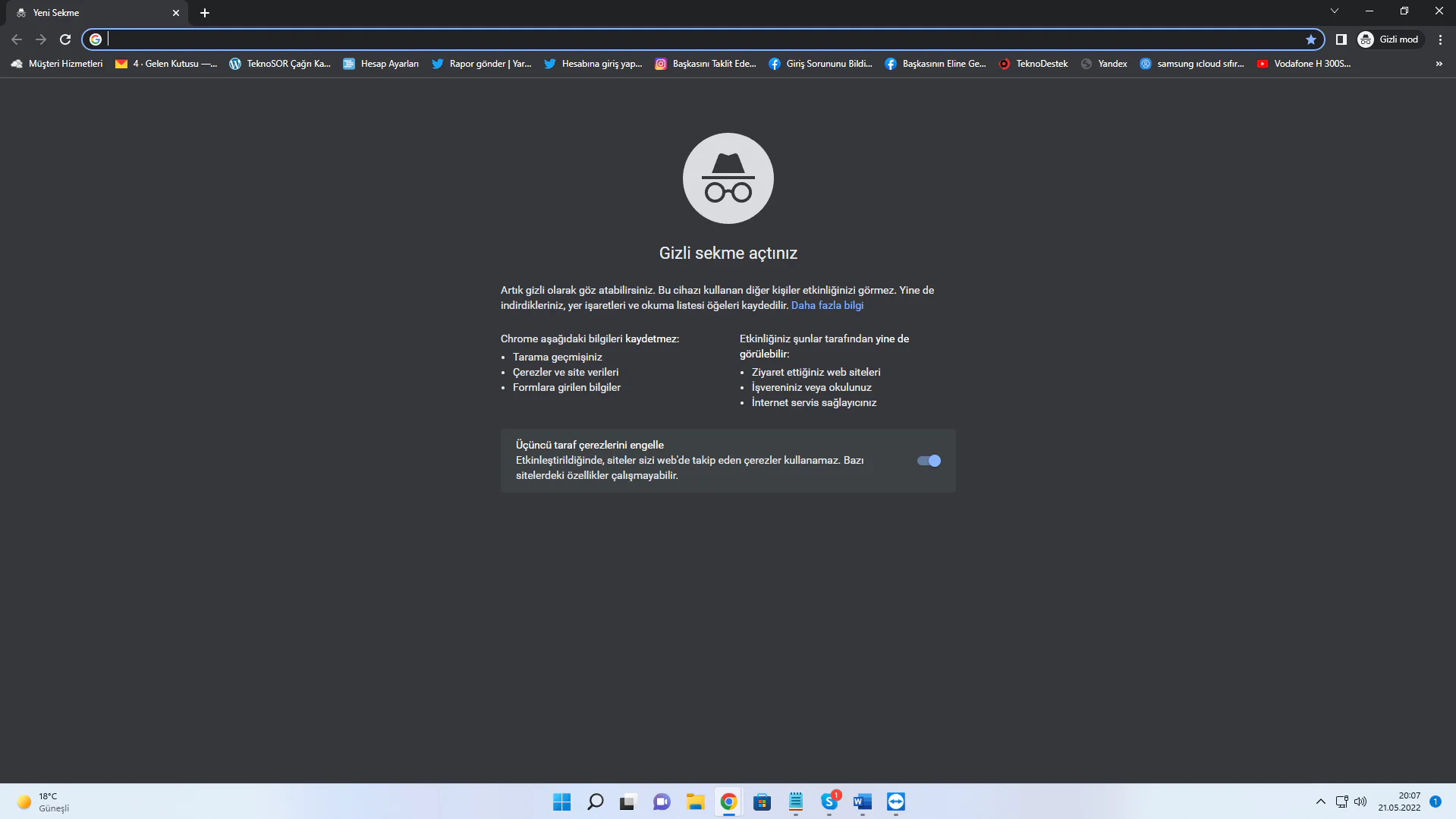Switch to the Yeni Sekme tab

click(x=91, y=13)
